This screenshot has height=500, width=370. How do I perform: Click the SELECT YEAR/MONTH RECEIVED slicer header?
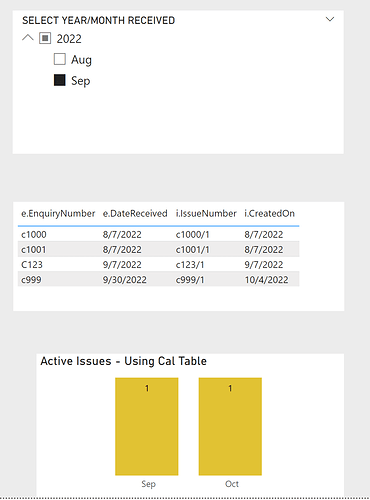click(x=99, y=20)
